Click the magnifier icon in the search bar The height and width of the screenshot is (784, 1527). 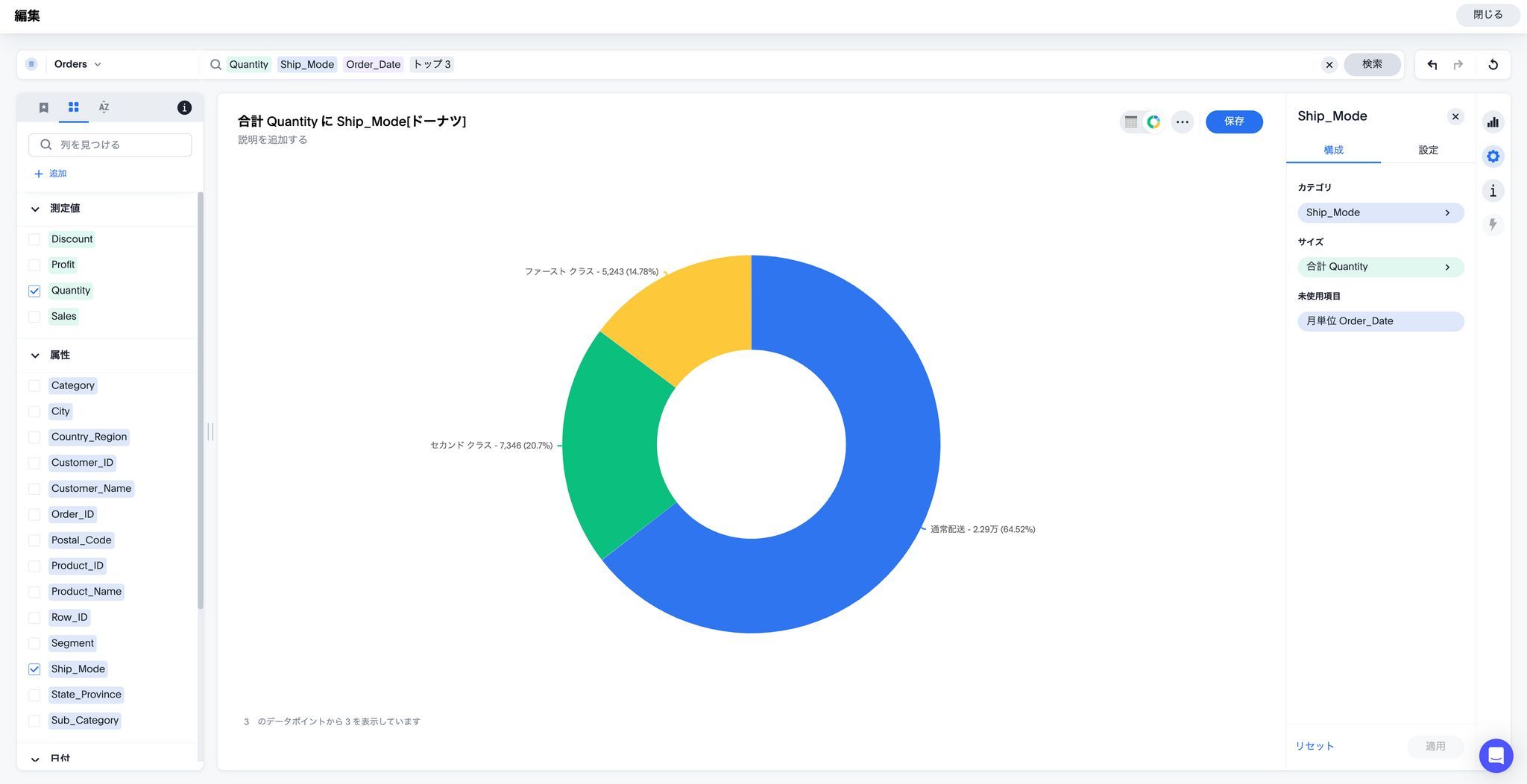point(215,65)
